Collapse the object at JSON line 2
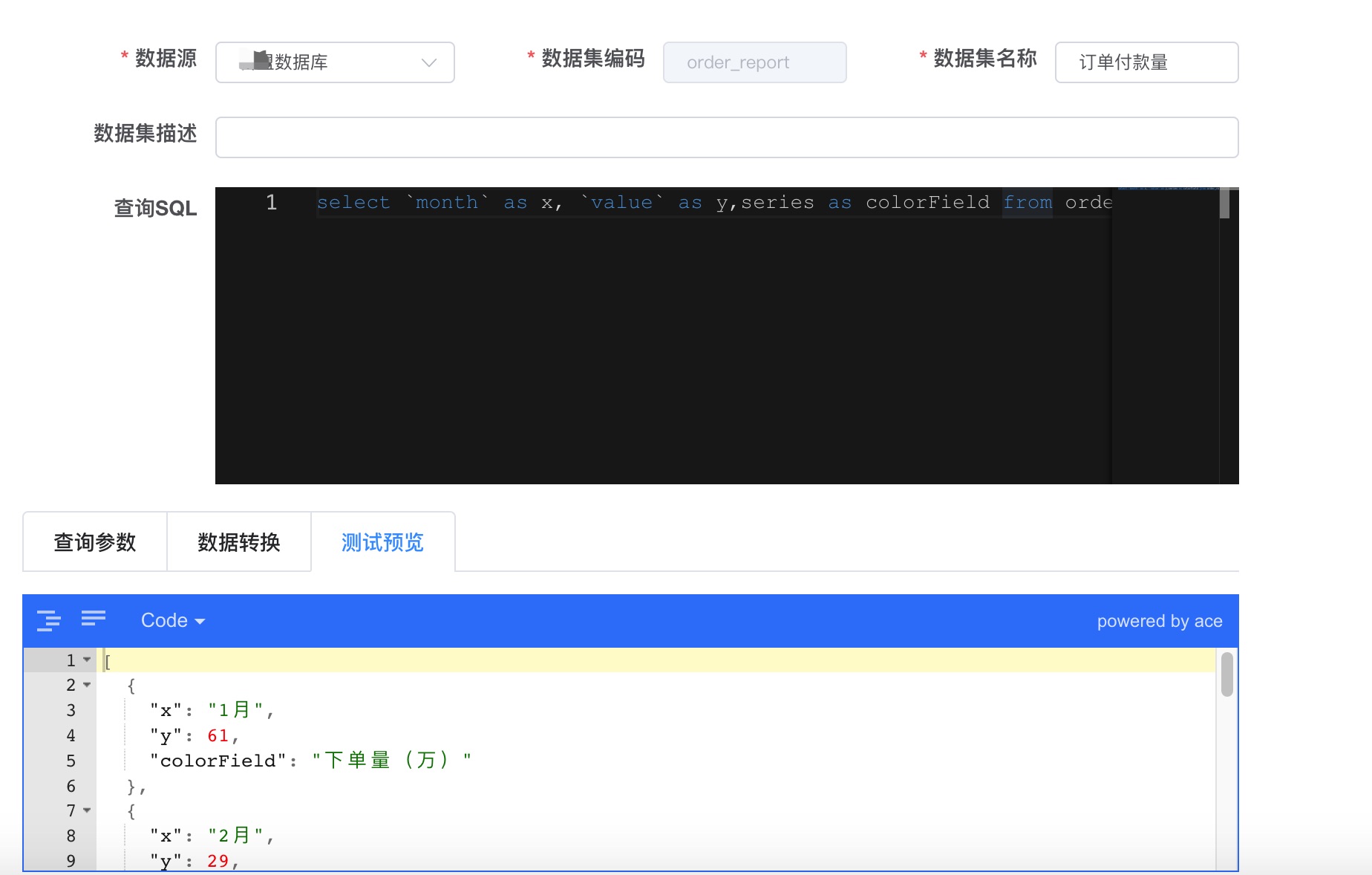Image resolution: width=1372 pixels, height=875 pixels. pyautogui.click(x=87, y=685)
